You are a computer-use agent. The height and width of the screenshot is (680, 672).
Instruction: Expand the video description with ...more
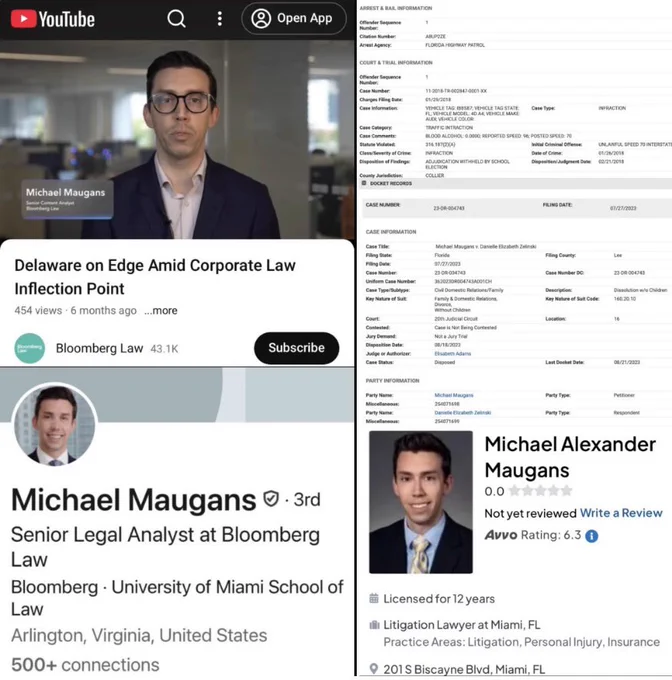click(161, 311)
